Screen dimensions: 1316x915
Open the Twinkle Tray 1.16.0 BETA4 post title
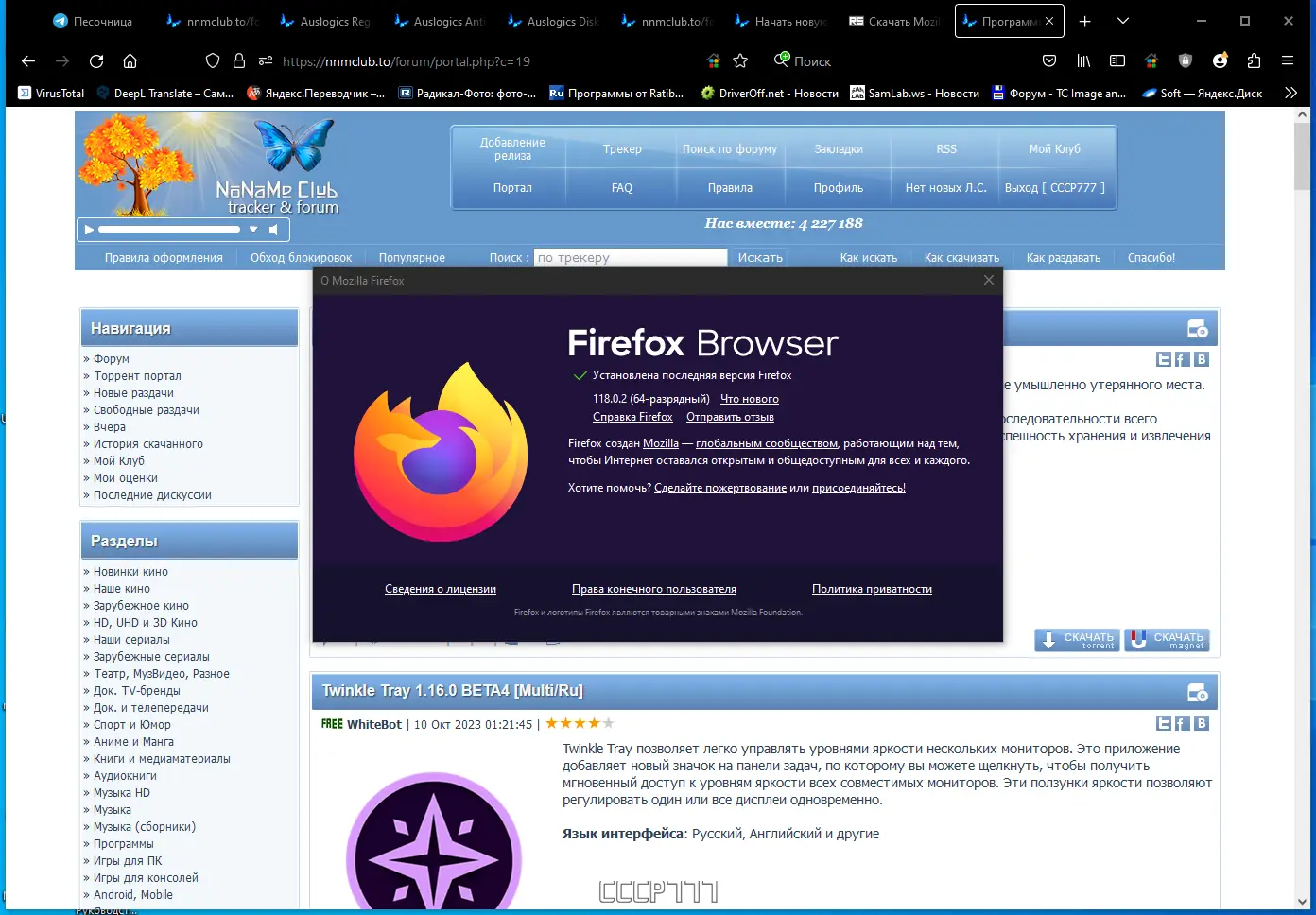pos(452,691)
